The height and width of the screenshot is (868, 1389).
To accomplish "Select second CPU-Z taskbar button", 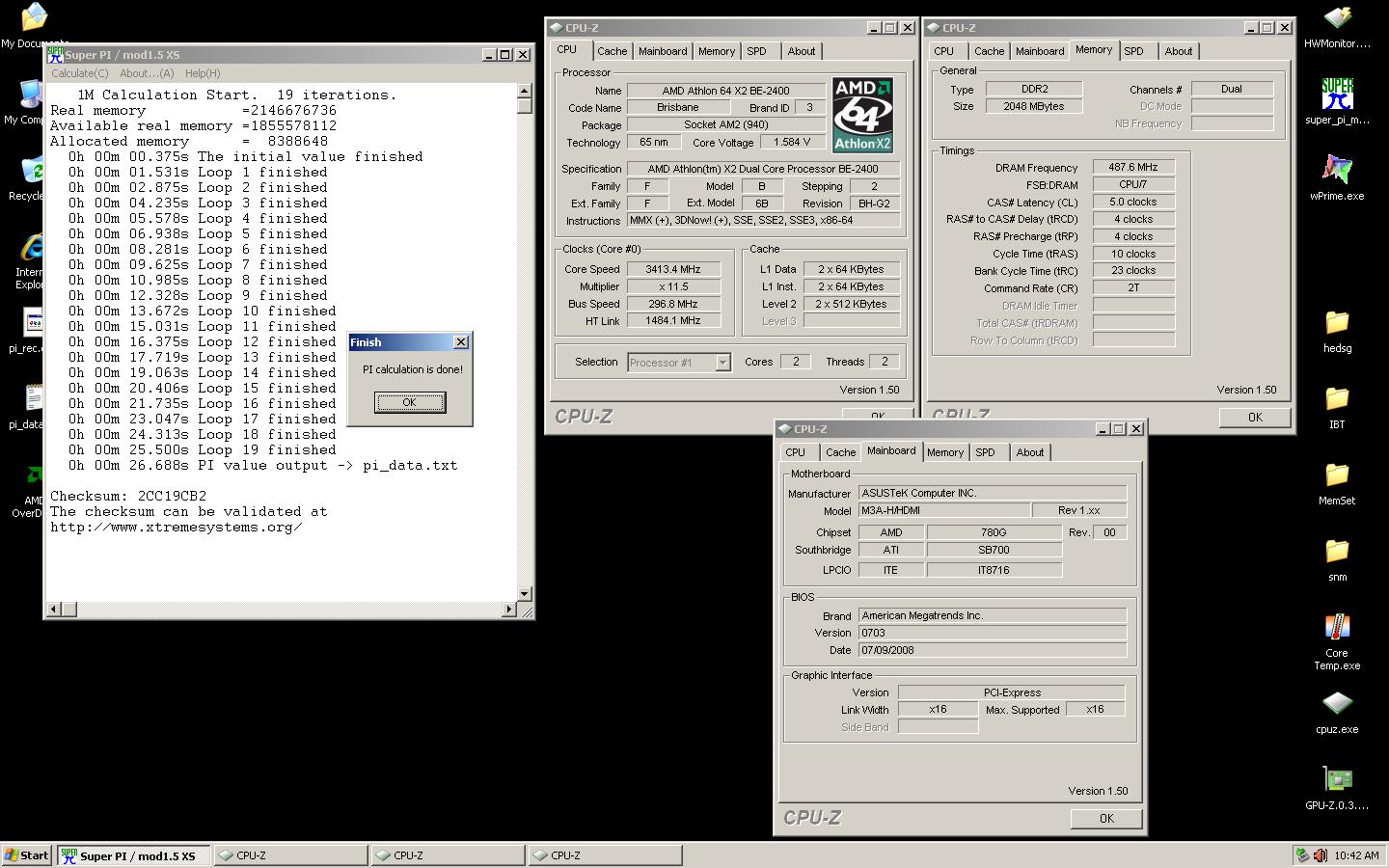I will (449, 855).
